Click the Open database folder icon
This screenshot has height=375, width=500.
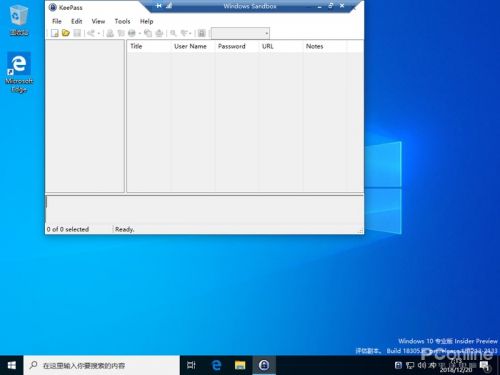coord(66,33)
